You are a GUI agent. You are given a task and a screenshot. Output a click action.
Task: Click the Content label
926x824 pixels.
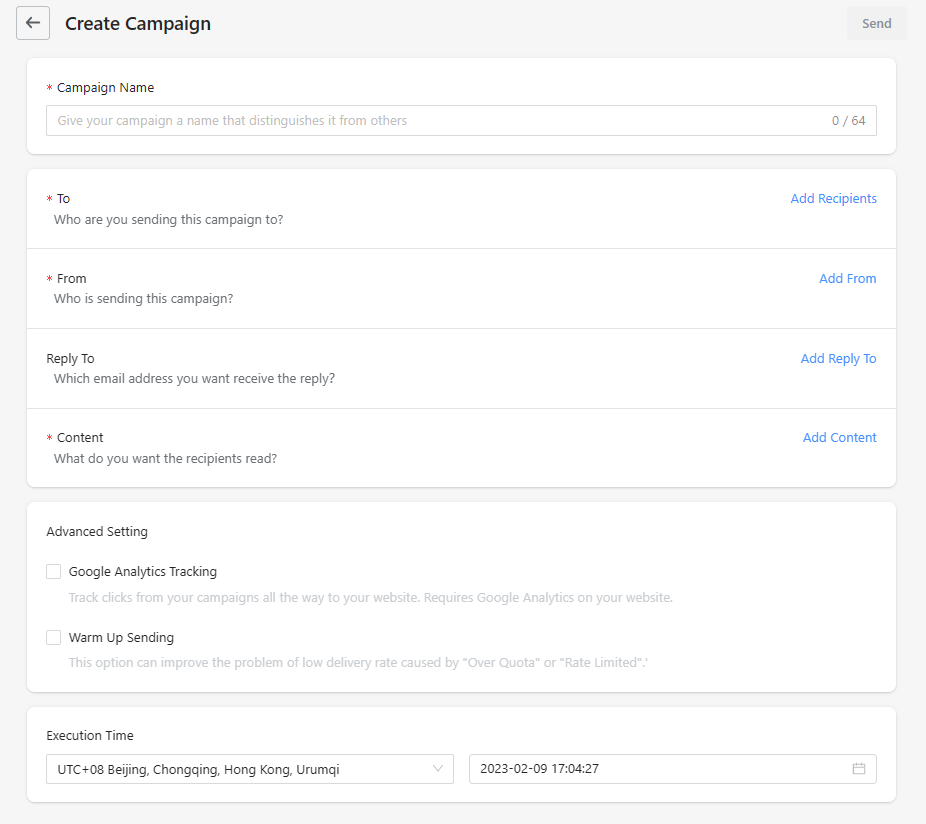click(80, 438)
